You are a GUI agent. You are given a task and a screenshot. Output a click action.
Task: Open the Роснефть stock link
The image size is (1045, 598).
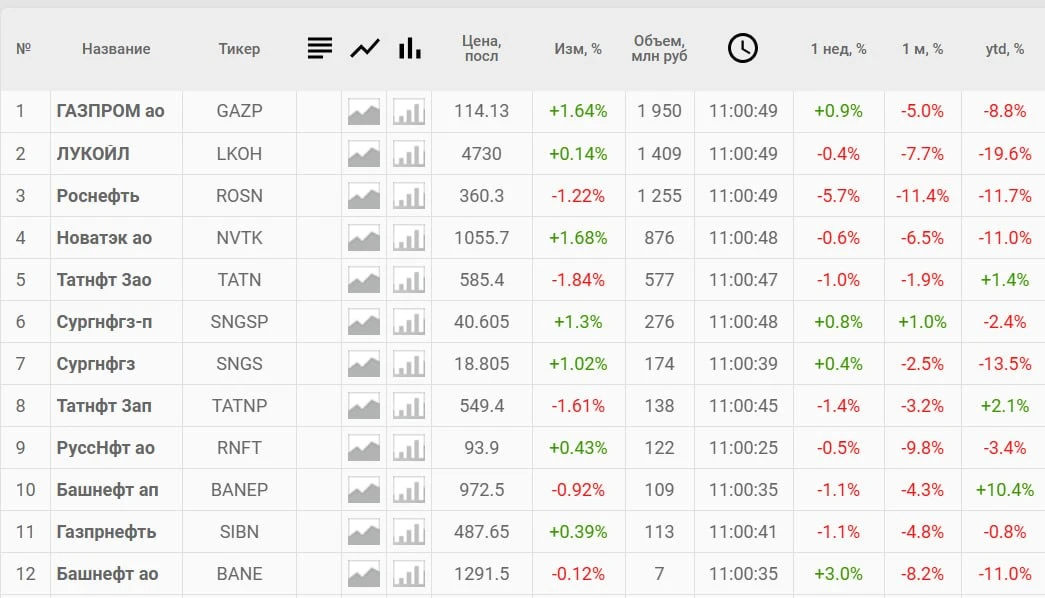click(x=98, y=196)
